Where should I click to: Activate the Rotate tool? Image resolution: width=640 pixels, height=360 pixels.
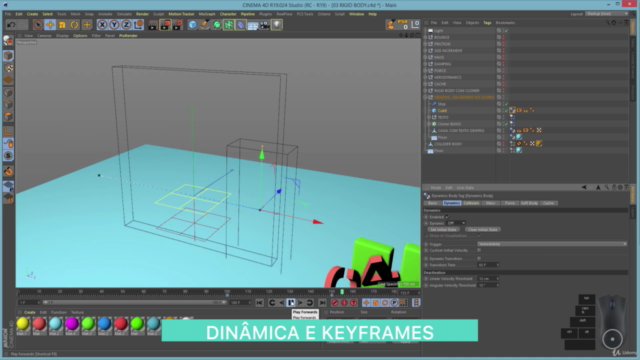[x=74, y=25]
